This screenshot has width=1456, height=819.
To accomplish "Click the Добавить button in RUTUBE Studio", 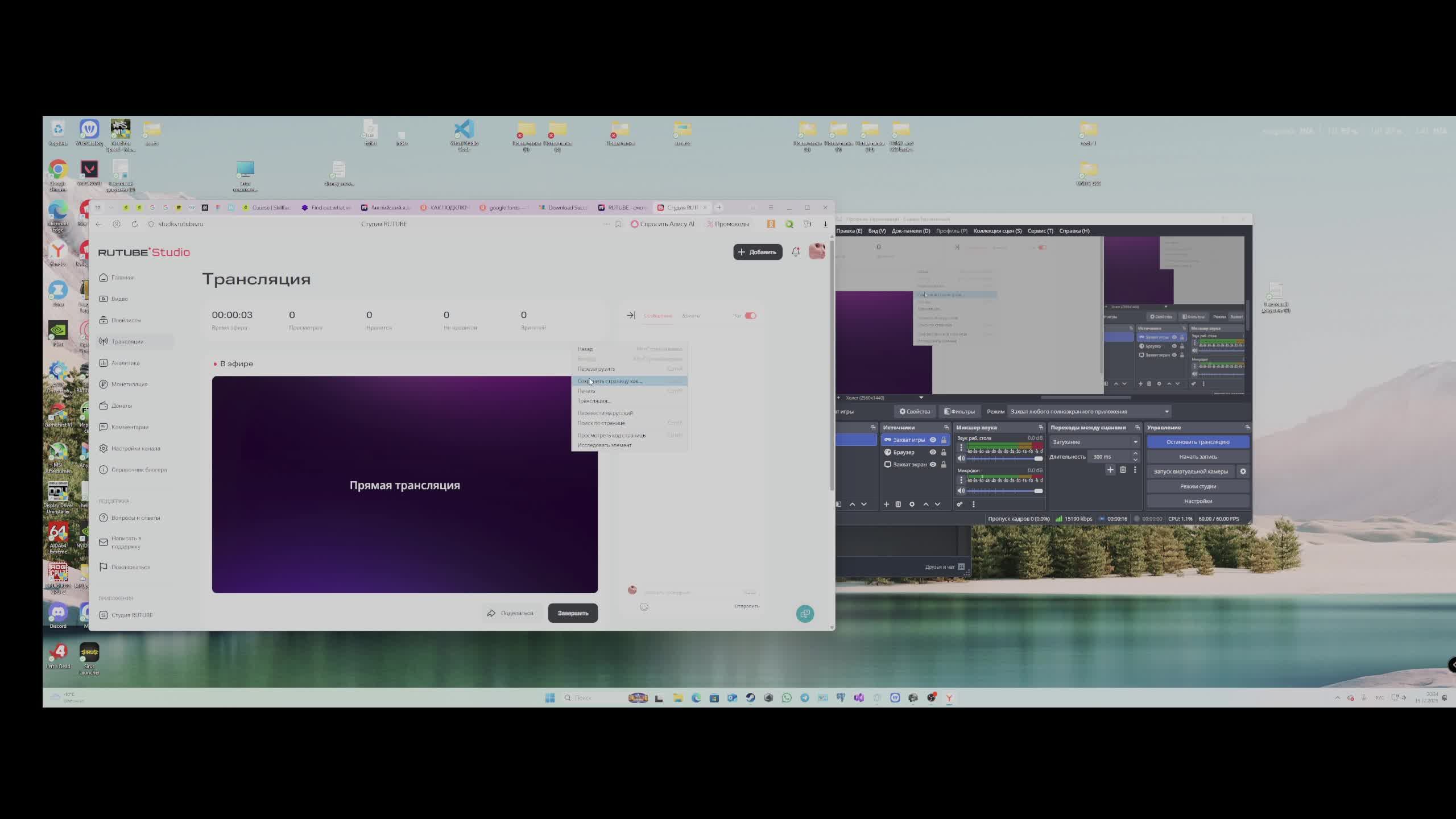I will point(758,252).
